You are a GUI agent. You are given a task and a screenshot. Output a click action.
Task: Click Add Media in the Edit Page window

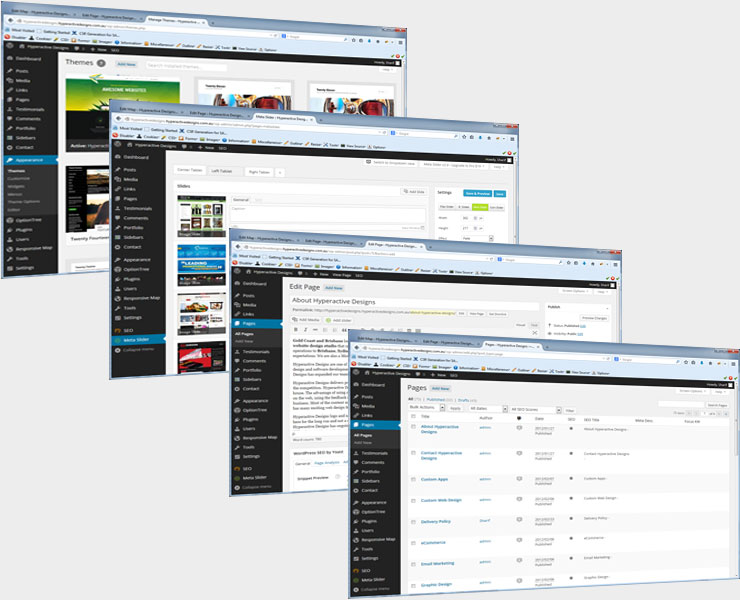(x=306, y=320)
